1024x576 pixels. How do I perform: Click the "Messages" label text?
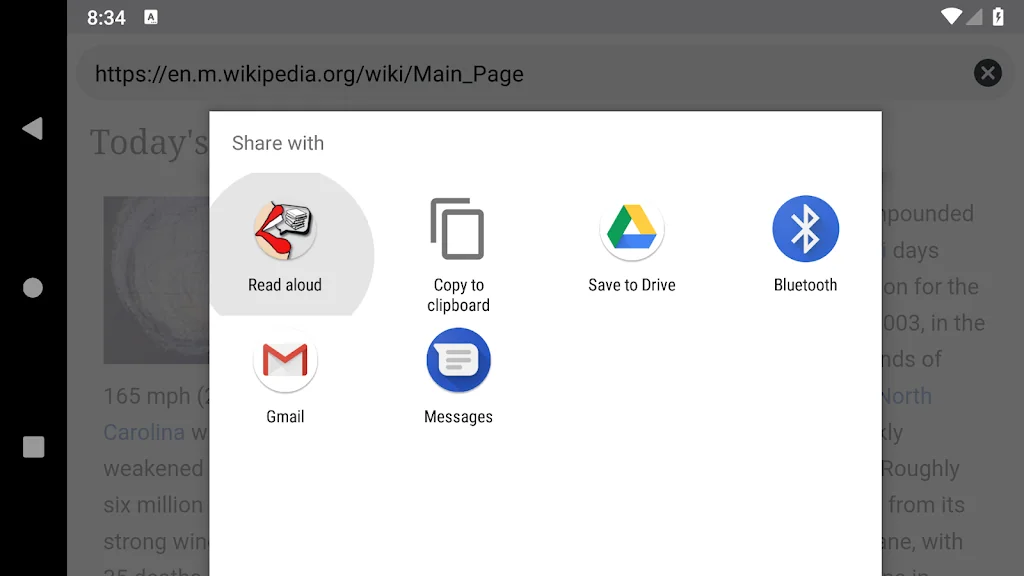pyautogui.click(x=458, y=417)
